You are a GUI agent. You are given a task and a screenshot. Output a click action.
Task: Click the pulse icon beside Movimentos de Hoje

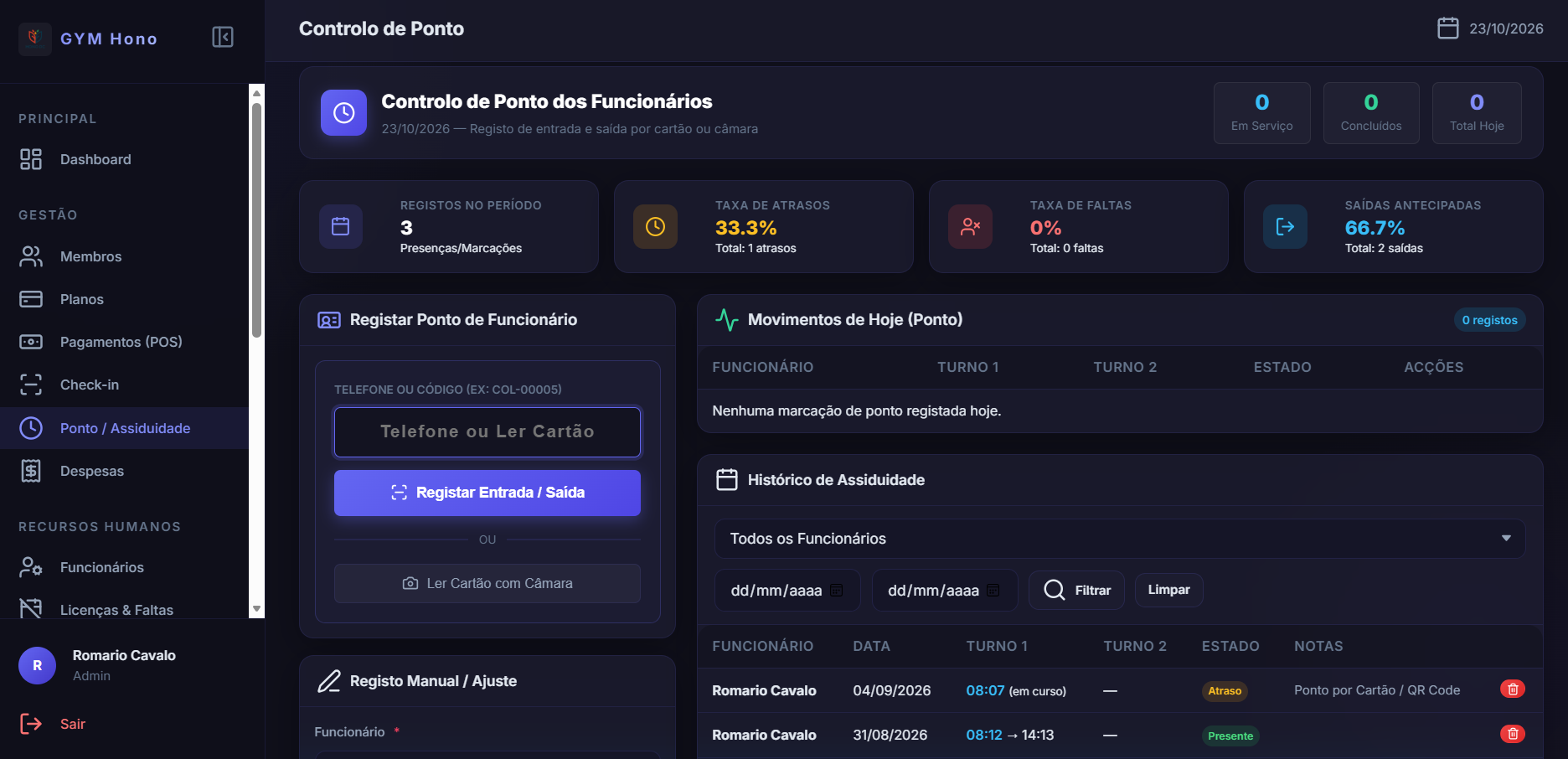click(727, 320)
